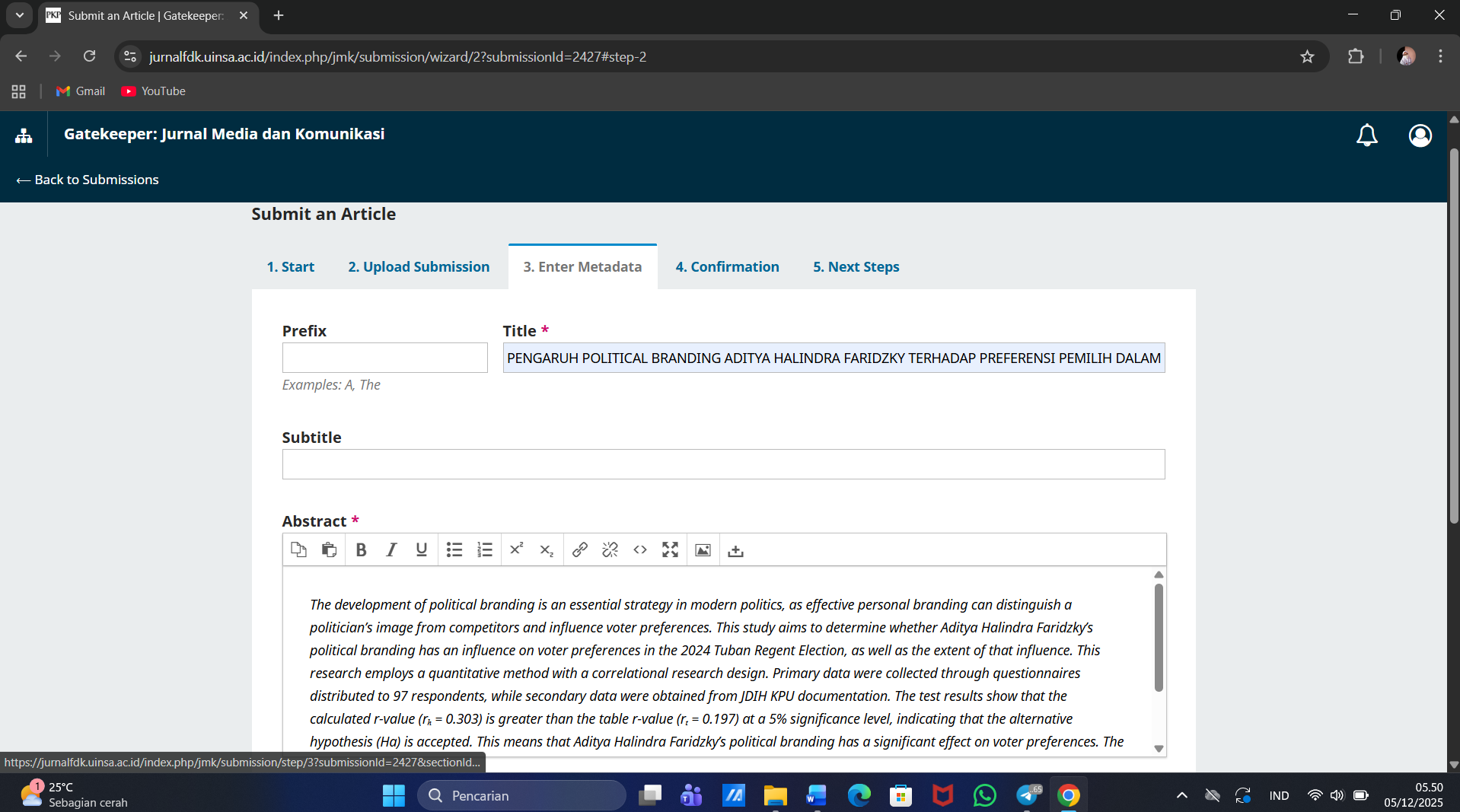Toggle bold formatting in abstract editor
The image size is (1460, 812).
pyautogui.click(x=362, y=550)
